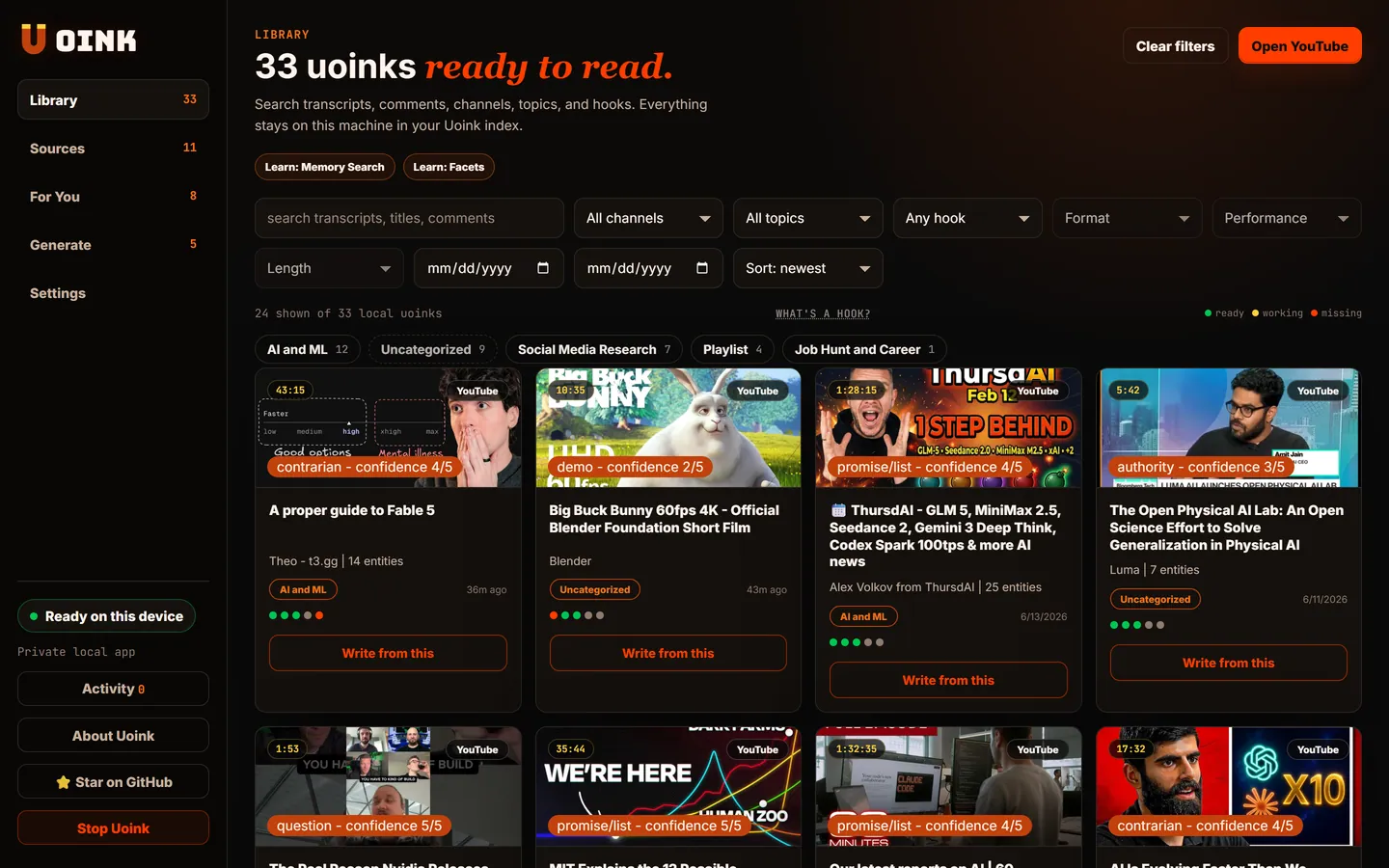1389x868 pixels.
Task: Click the "Alex Volkov from ThursdAI" channel text
Action: (902, 587)
